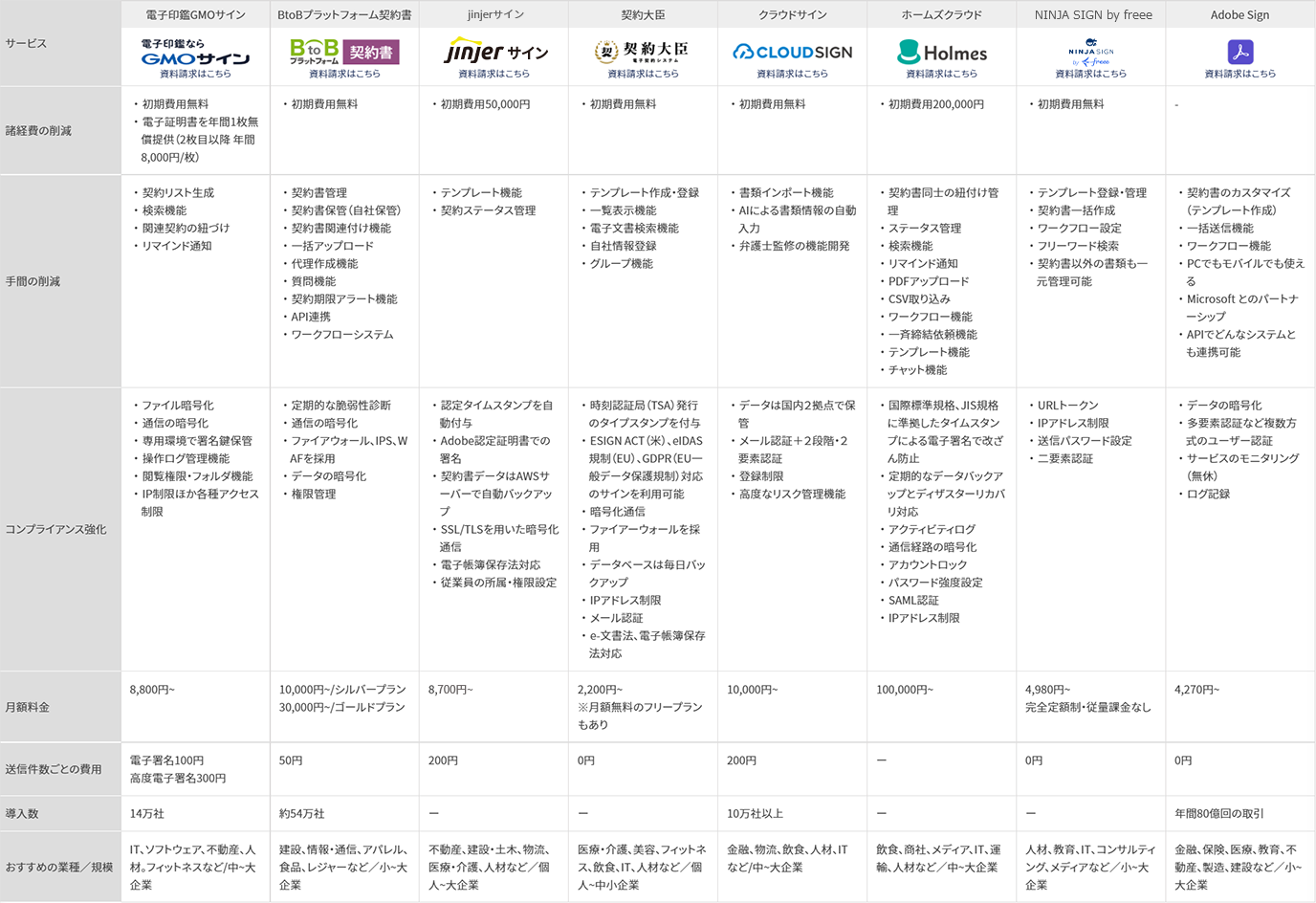Click the おすすめの業種／規模 row label

[x=59, y=867]
